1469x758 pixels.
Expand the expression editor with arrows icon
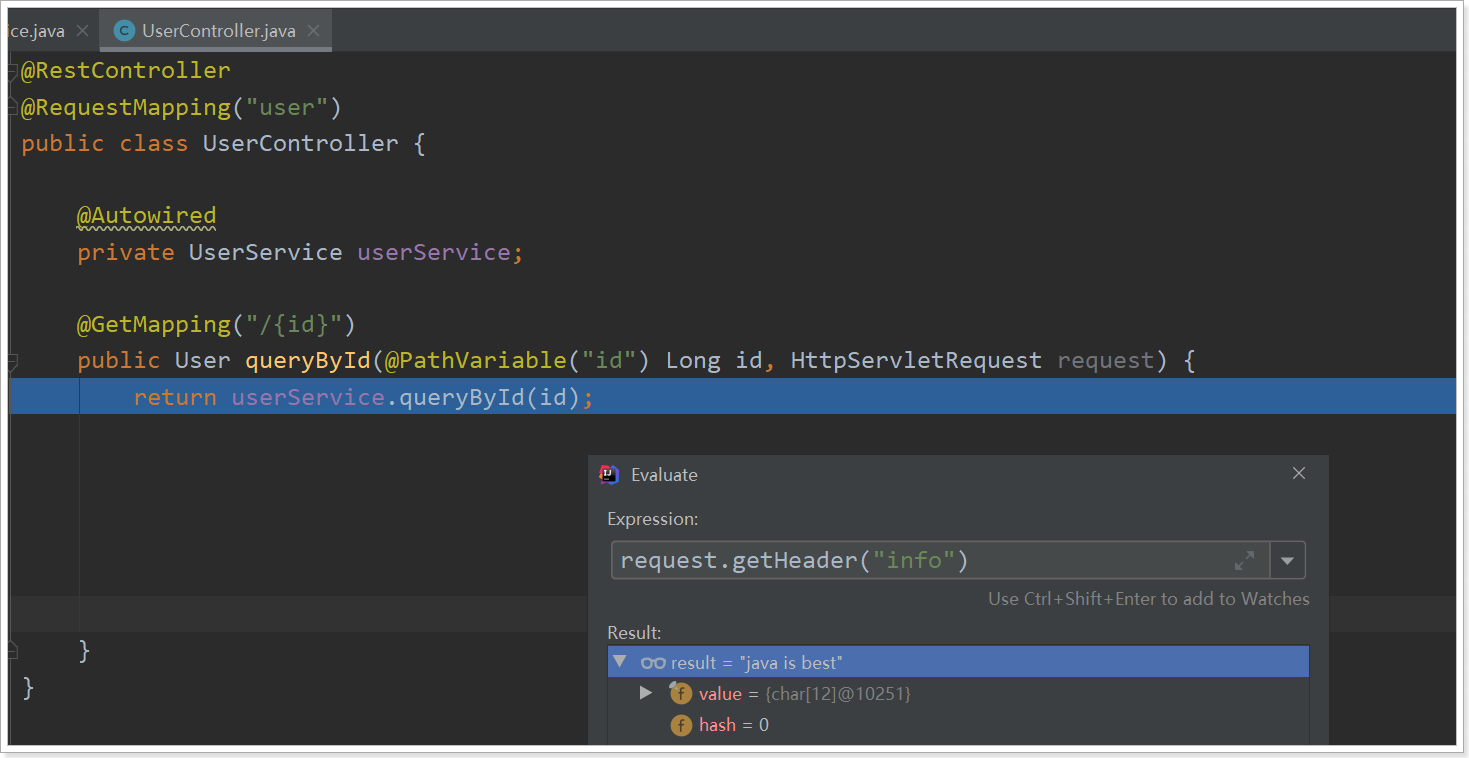pos(1244,561)
